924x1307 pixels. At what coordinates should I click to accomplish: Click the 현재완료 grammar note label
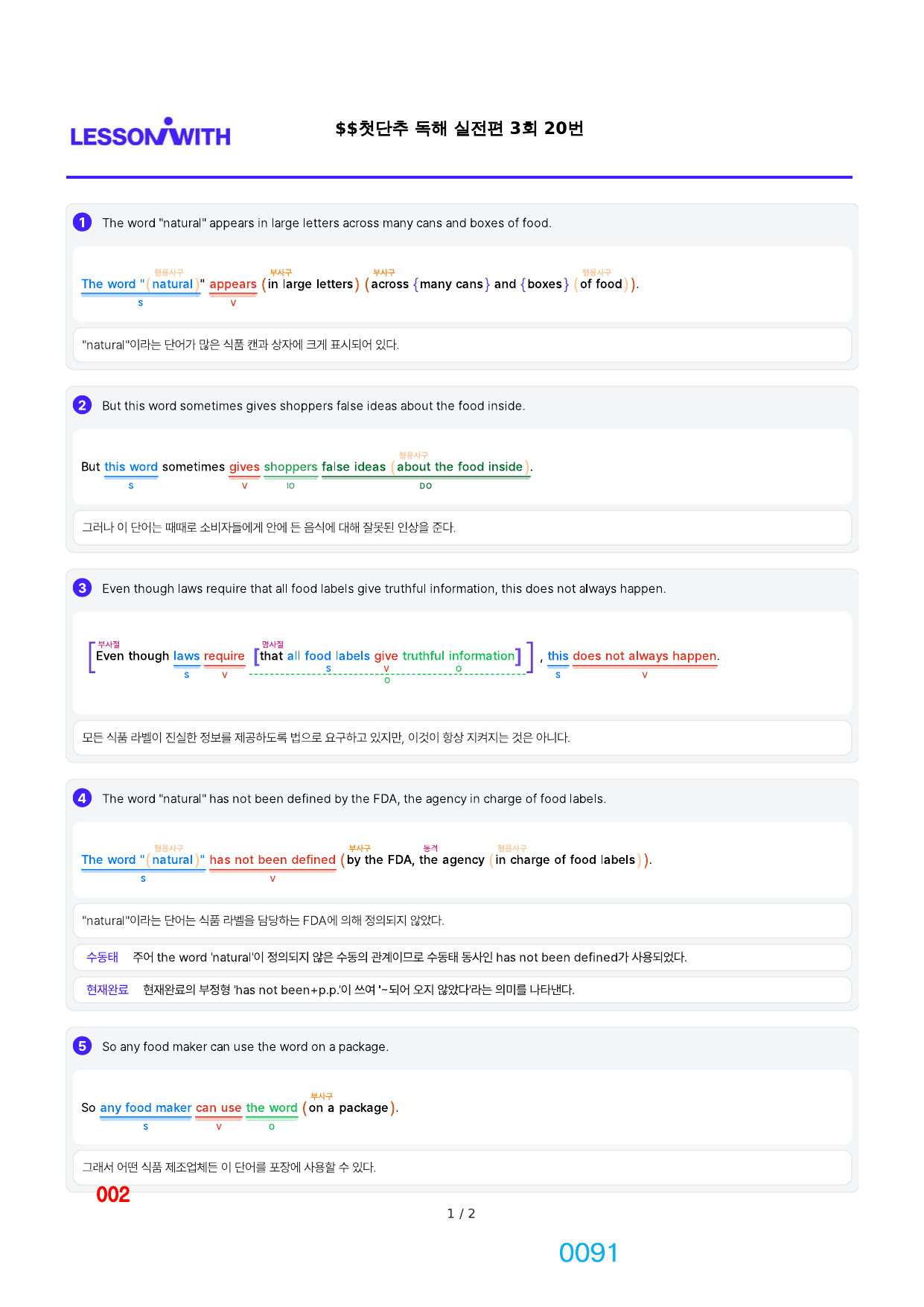[x=107, y=990]
